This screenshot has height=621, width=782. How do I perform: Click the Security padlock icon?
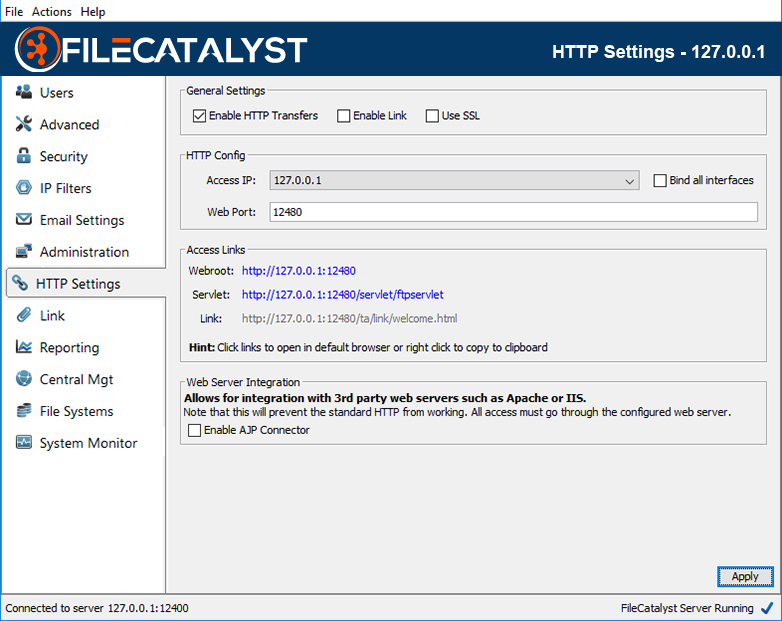pos(23,156)
